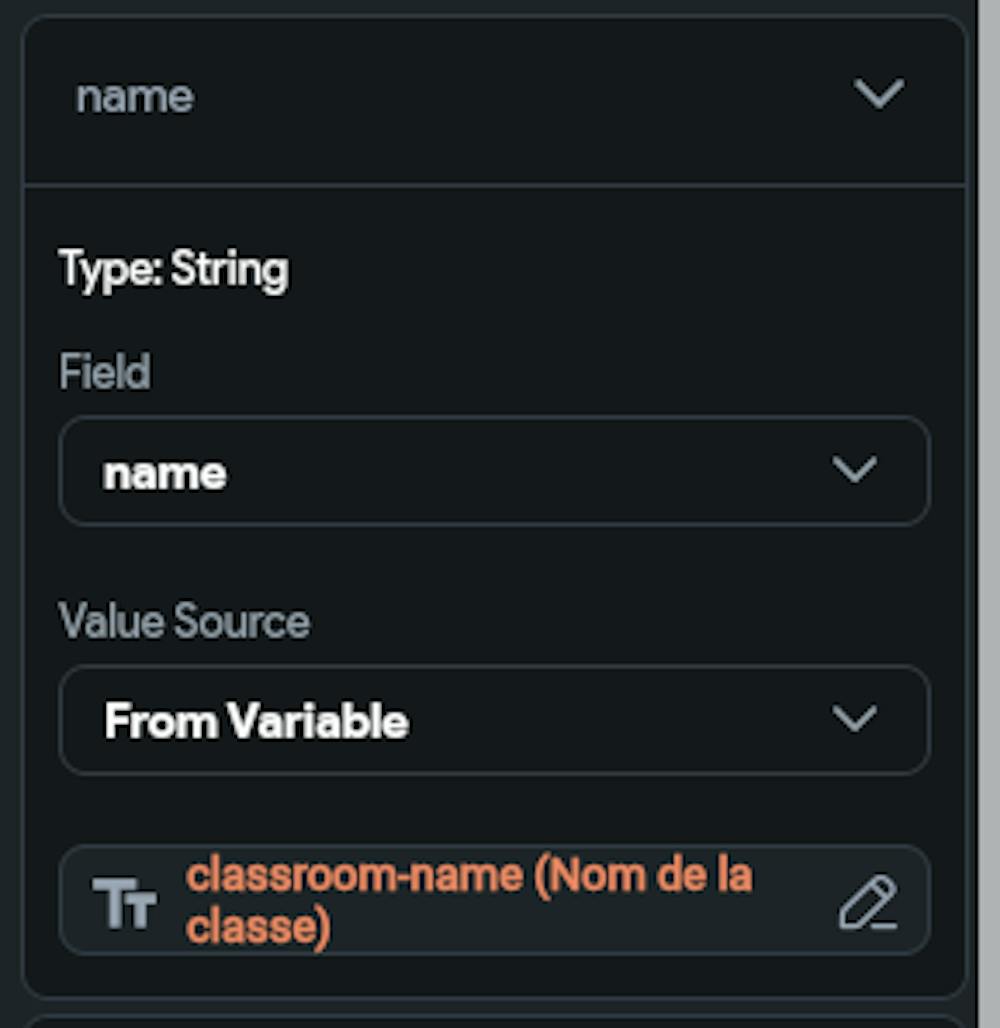Click the Type: String label
The height and width of the screenshot is (1028, 1000).
point(174,270)
